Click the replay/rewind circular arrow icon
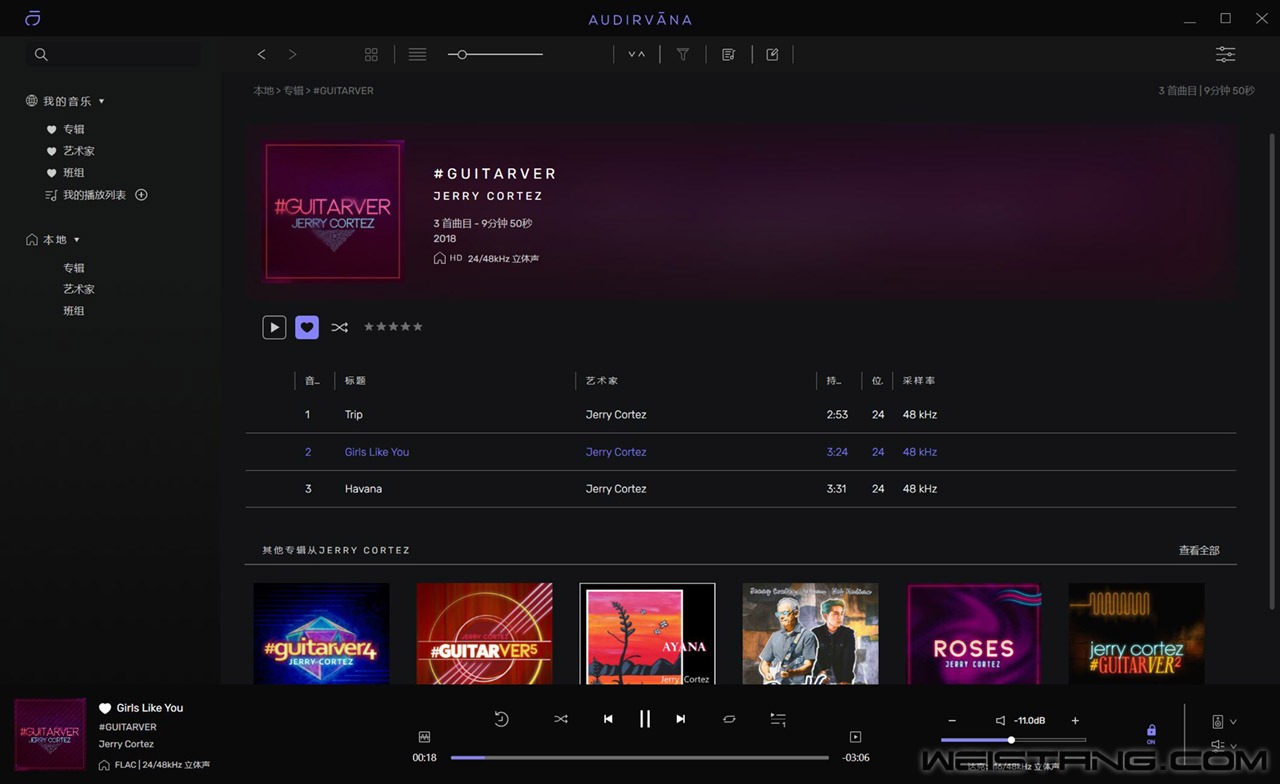This screenshot has width=1280, height=784. click(x=501, y=719)
